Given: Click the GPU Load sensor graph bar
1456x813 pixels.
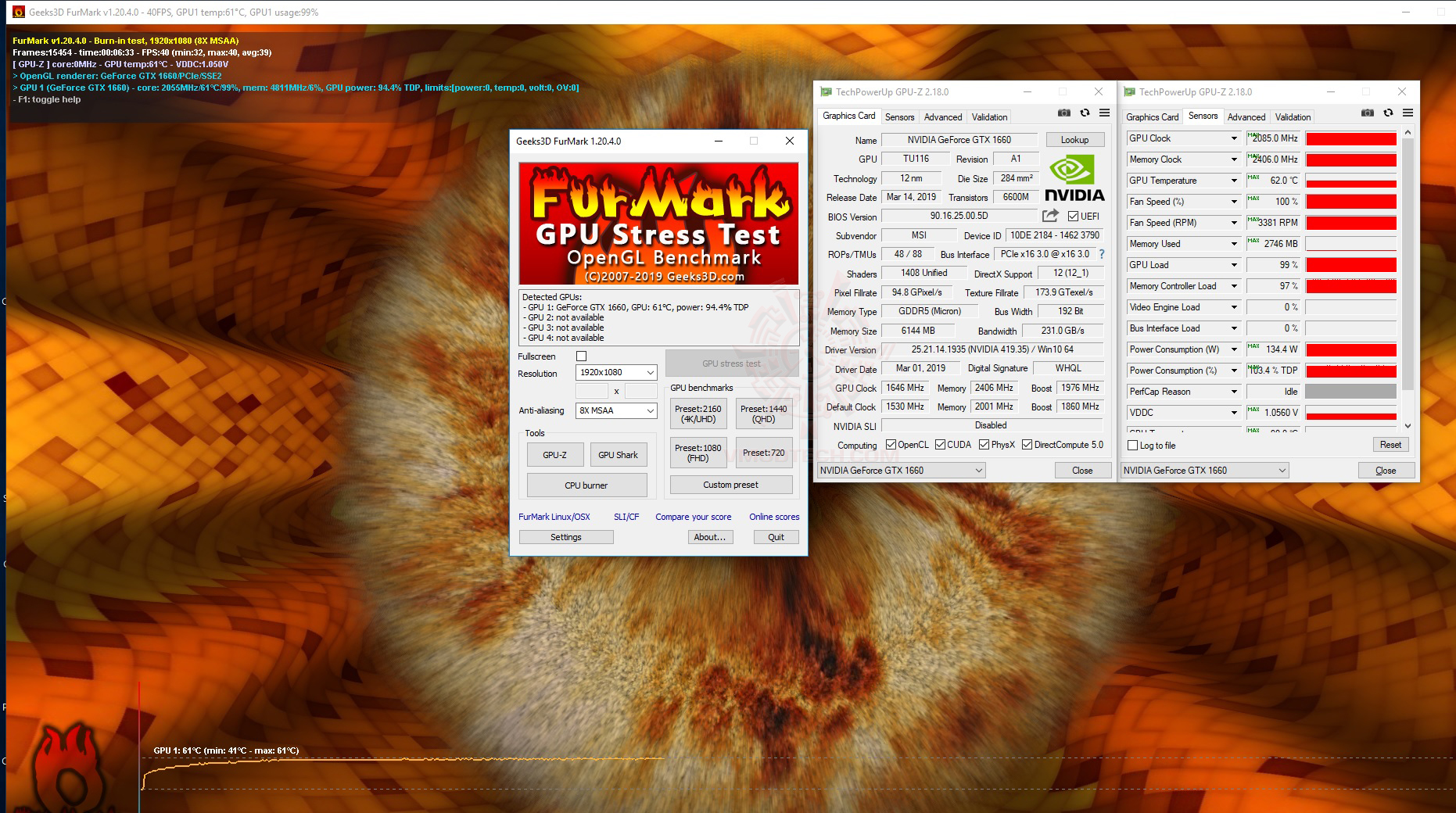Looking at the screenshot, I should point(1351,265).
